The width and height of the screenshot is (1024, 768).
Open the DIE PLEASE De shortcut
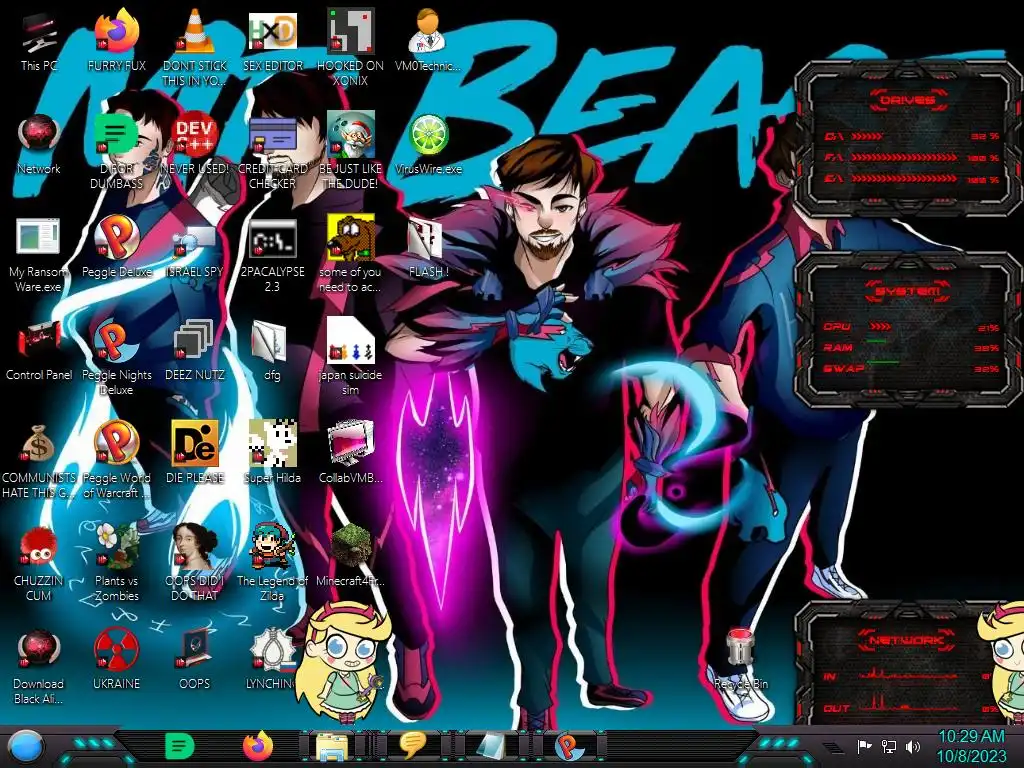tap(194, 452)
